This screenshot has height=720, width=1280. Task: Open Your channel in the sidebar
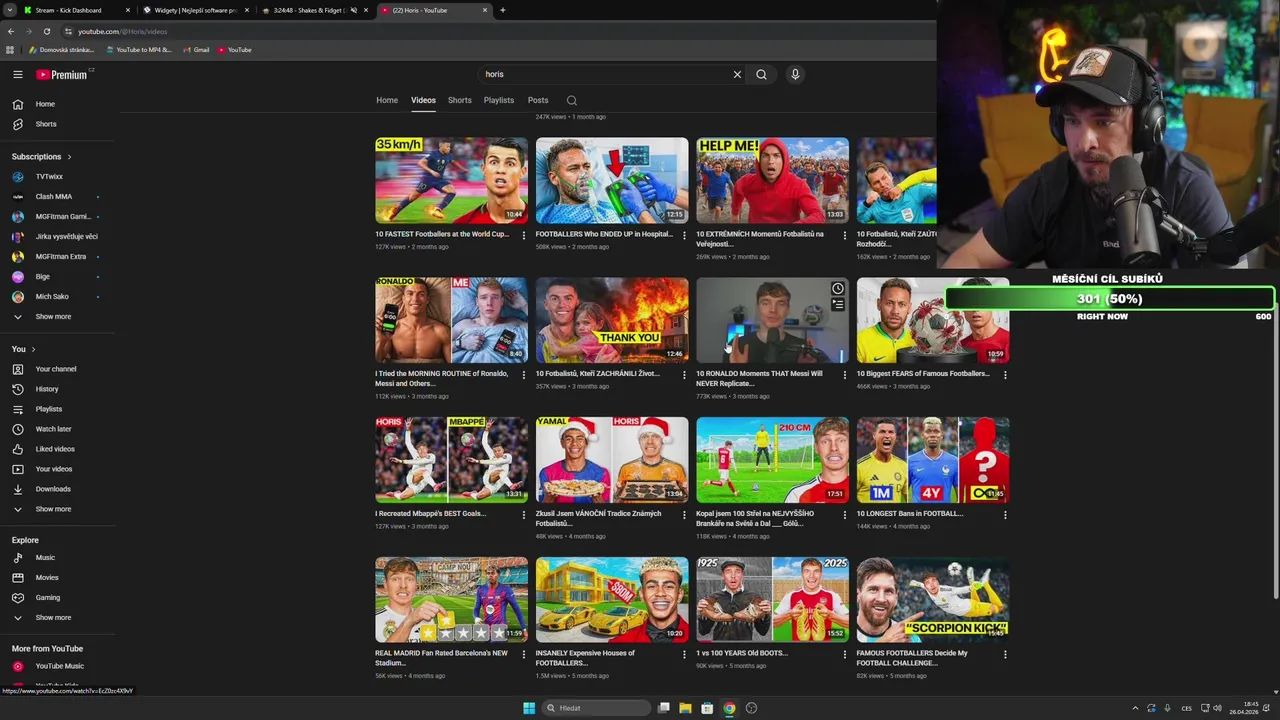point(56,369)
